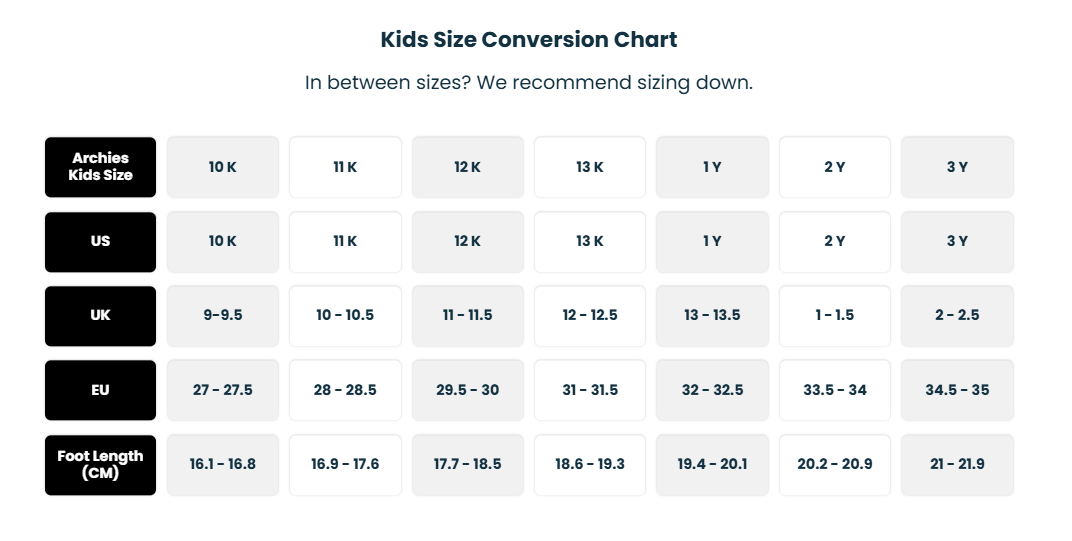1072x541 pixels.
Task: Click the EU 29.5 - 30 cell
Action: (x=467, y=390)
